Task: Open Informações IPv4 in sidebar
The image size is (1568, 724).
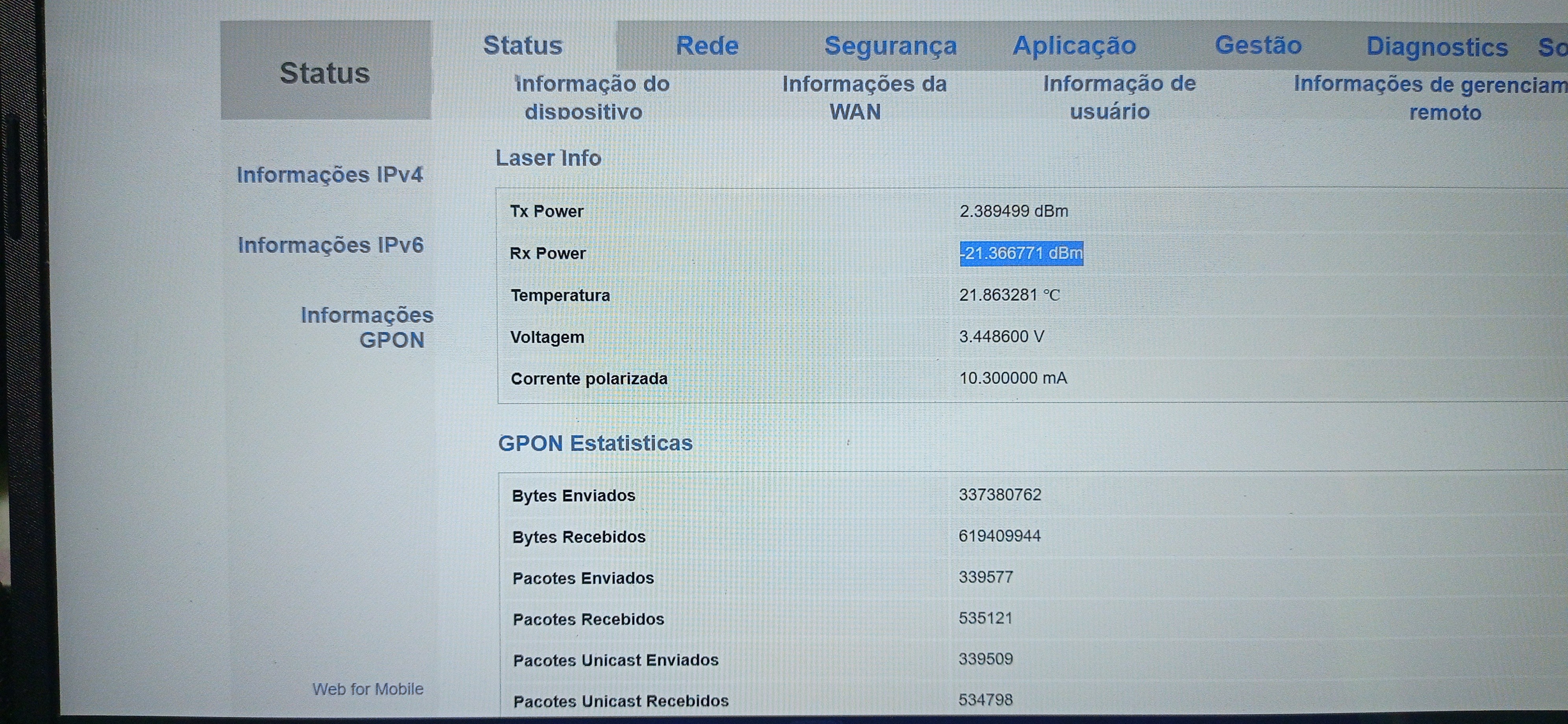Action: coord(329,175)
